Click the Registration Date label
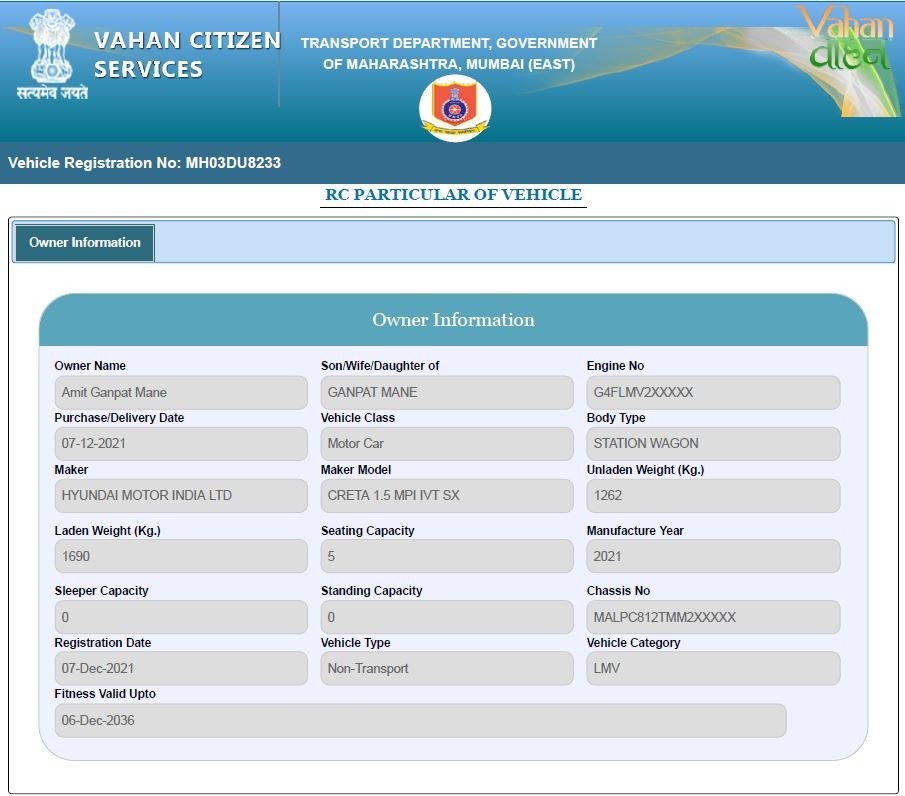The image size is (905, 796). coord(103,643)
